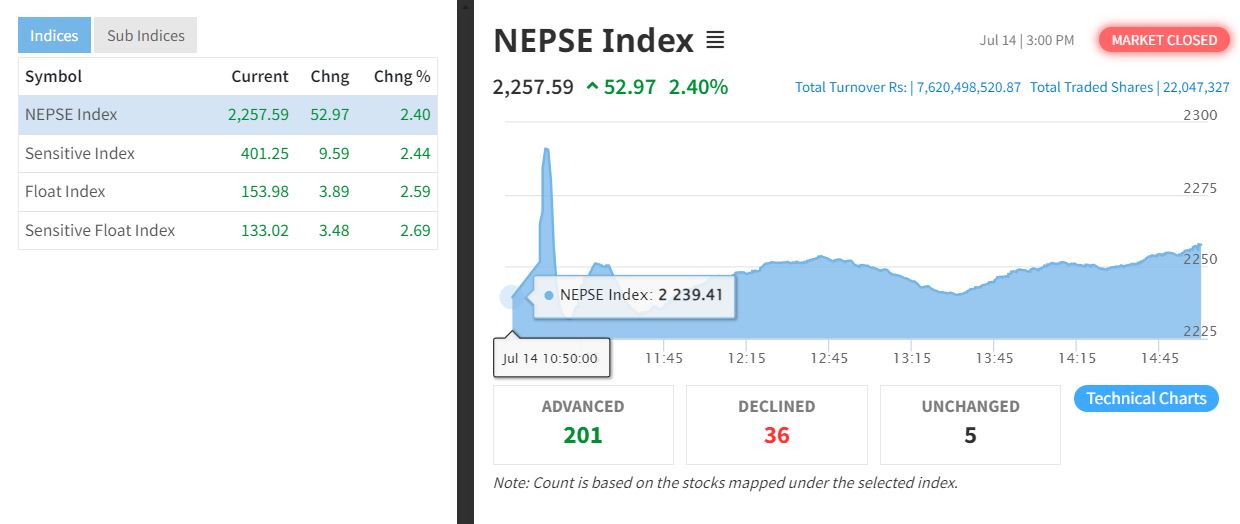Viewport: 1240px width, 524px height.
Task: Select the Float Index row
Action: 228,191
